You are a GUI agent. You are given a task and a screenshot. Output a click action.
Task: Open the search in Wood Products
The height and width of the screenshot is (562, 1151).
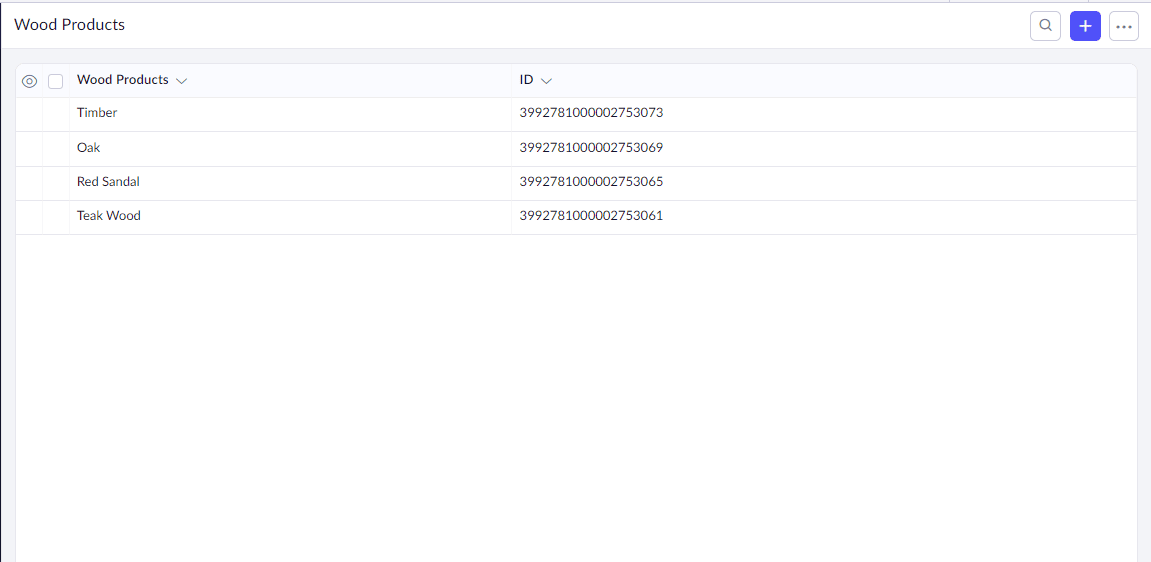tap(1045, 26)
